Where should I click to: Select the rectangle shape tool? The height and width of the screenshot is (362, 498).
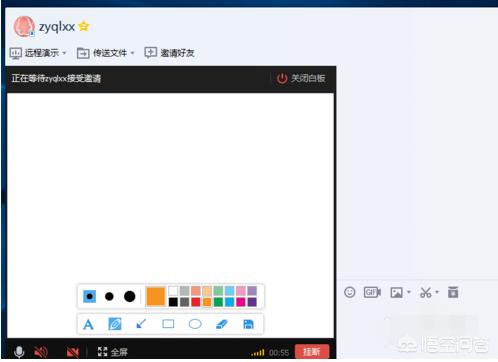(168, 324)
